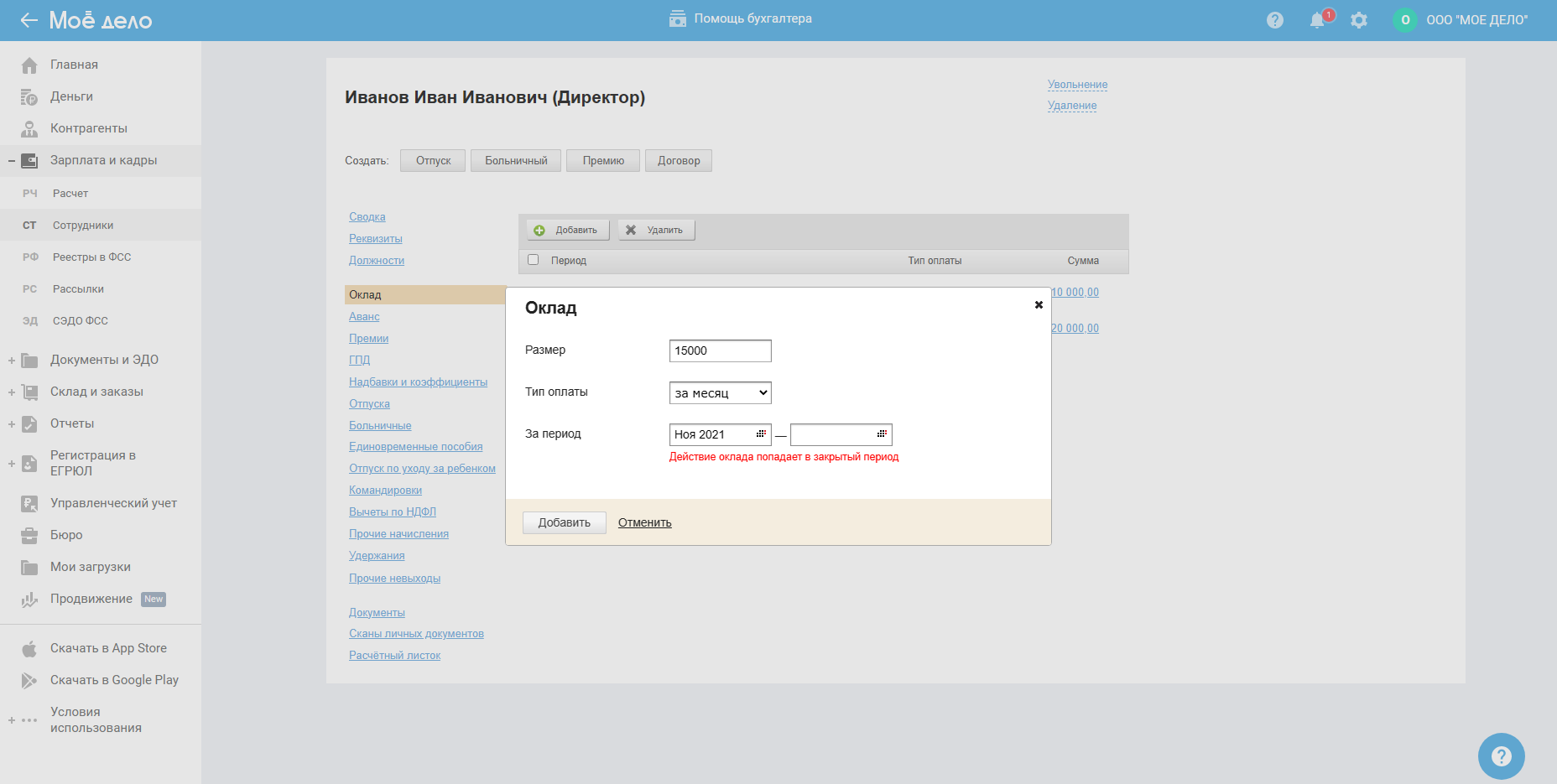
Task: Go to Реестры в ФСС in sidebar
Action: click(x=91, y=257)
